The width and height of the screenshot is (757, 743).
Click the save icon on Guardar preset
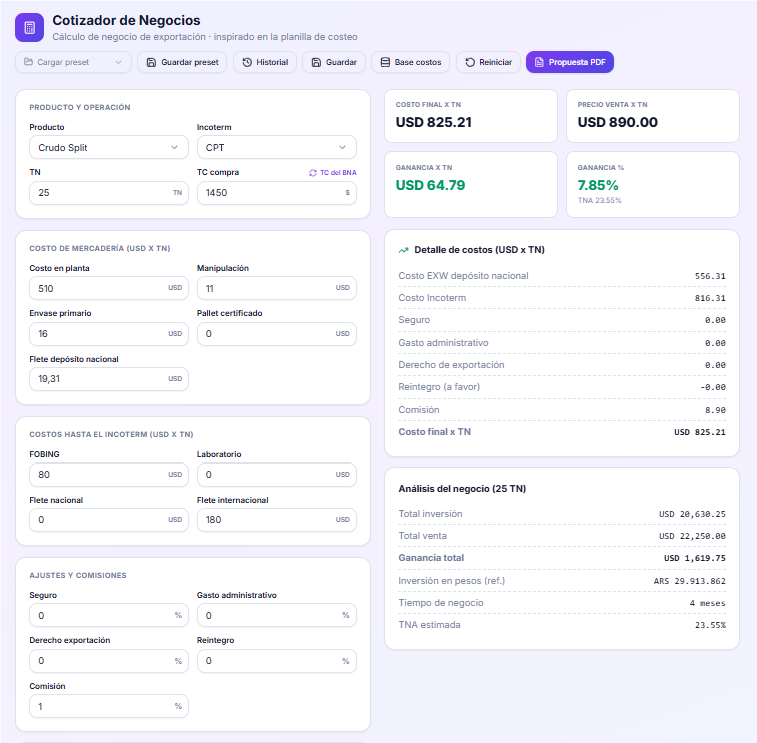(x=151, y=62)
